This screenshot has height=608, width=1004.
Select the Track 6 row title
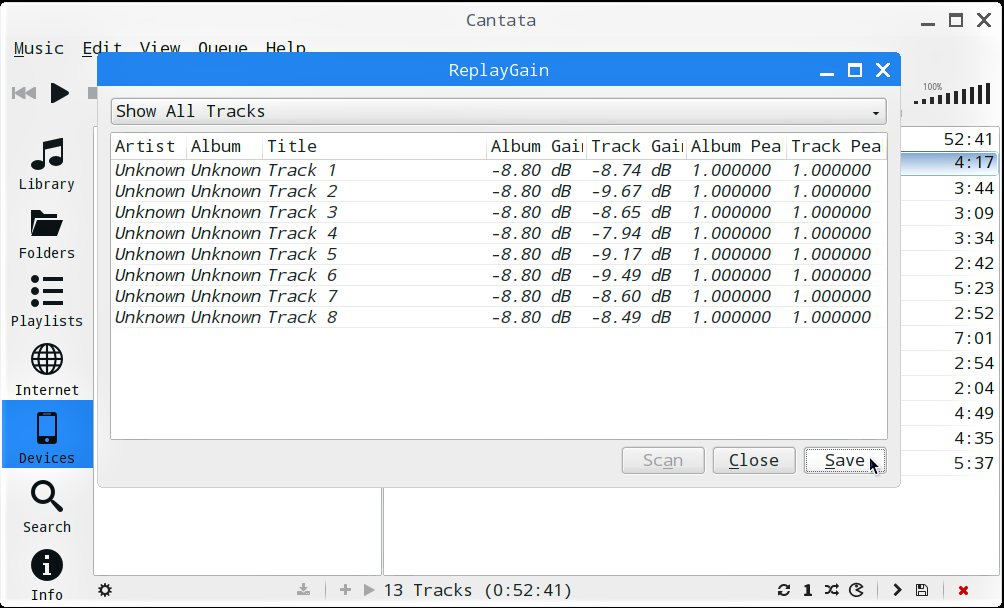click(302, 276)
